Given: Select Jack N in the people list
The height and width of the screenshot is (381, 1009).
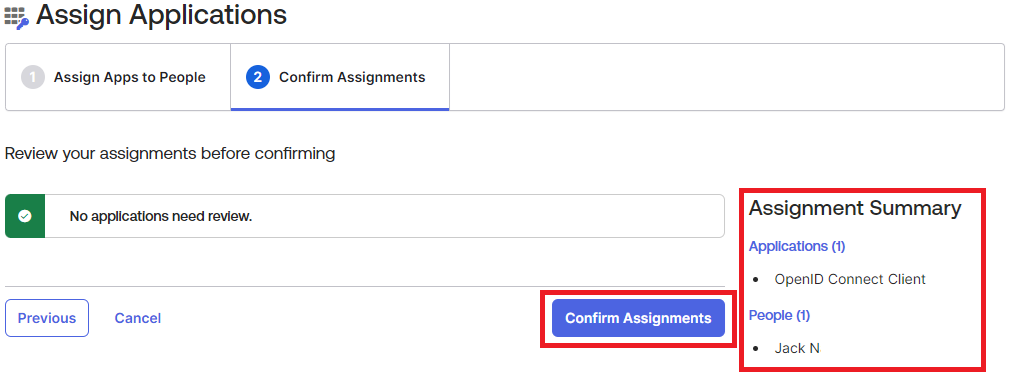Looking at the screenshot, I should (x=797, y=348).
